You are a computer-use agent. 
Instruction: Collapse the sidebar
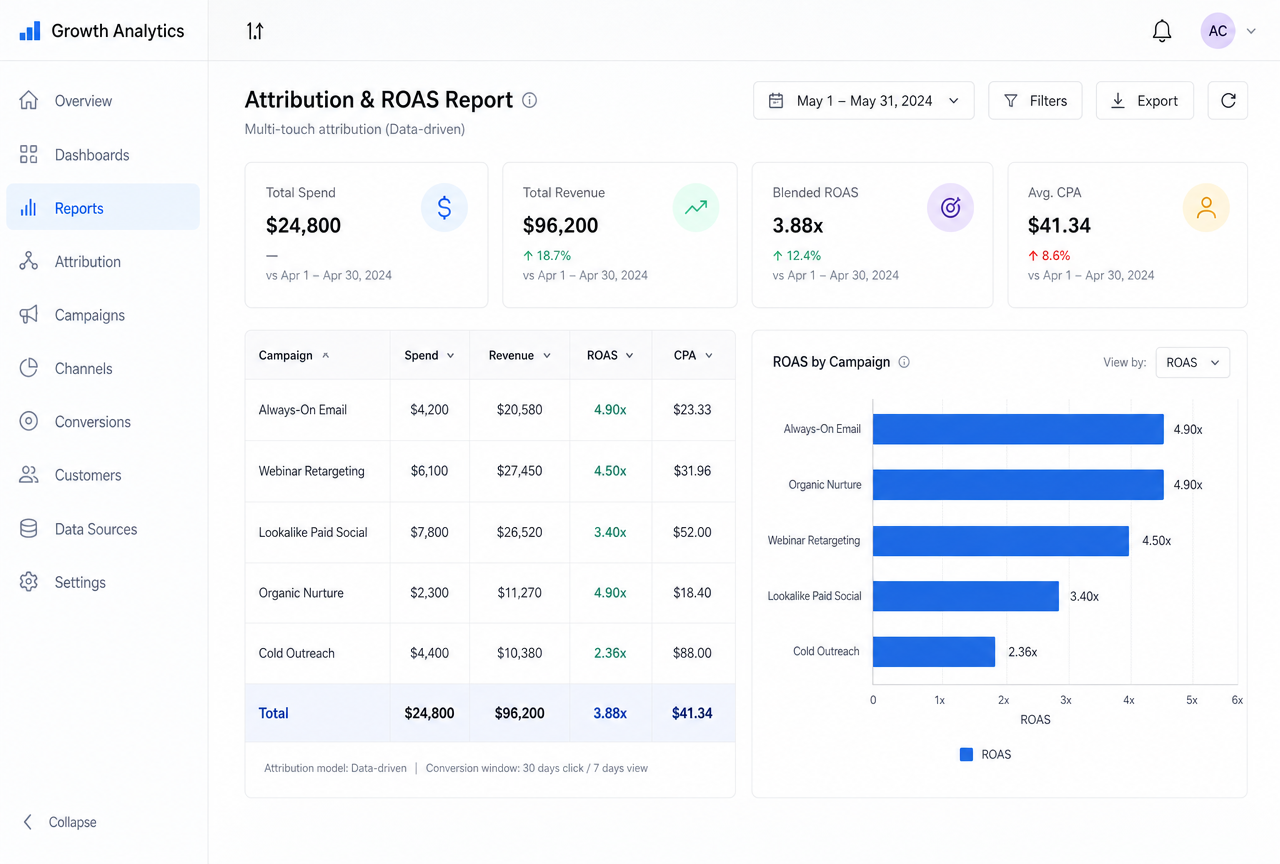(60, 822)
